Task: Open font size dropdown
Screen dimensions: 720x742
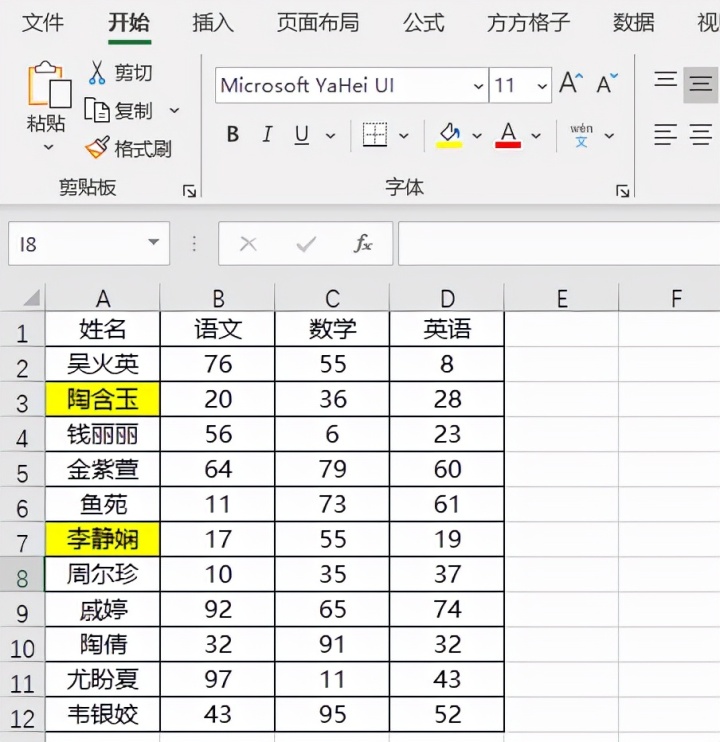Action: (542, 86)
